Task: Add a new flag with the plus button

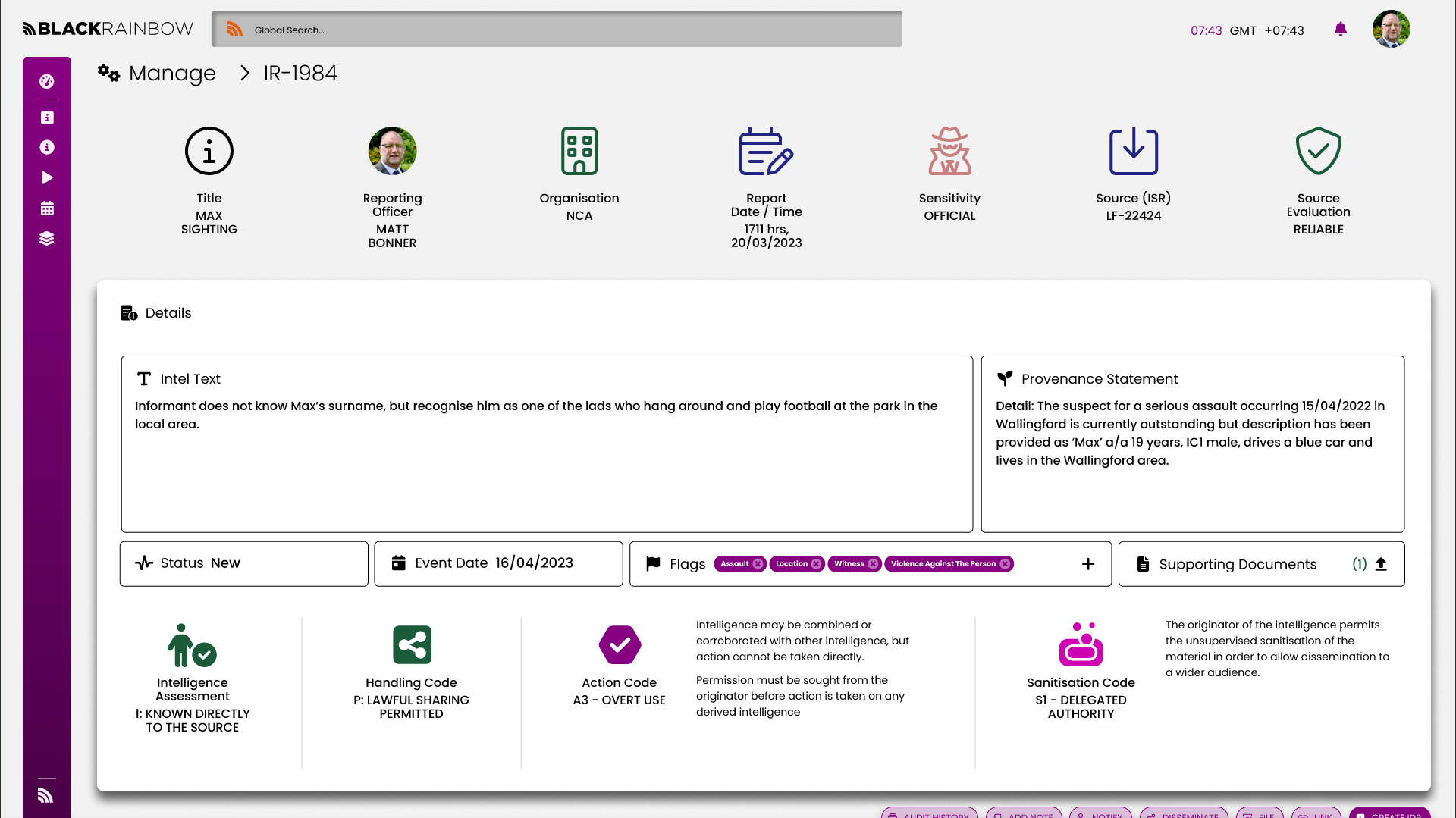Action: click(1089, 563)
